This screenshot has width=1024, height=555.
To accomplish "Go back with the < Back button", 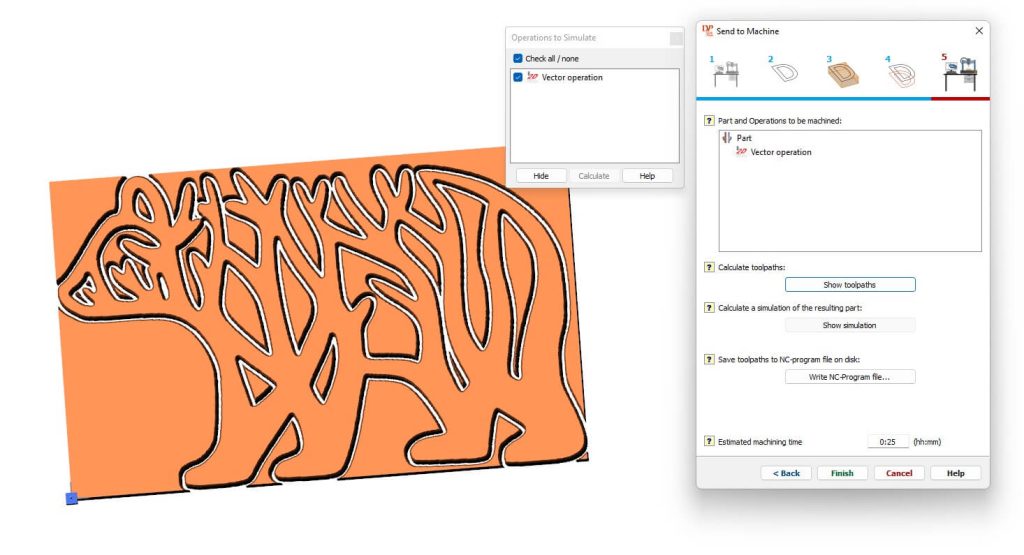I will click(x=786, y=473).
